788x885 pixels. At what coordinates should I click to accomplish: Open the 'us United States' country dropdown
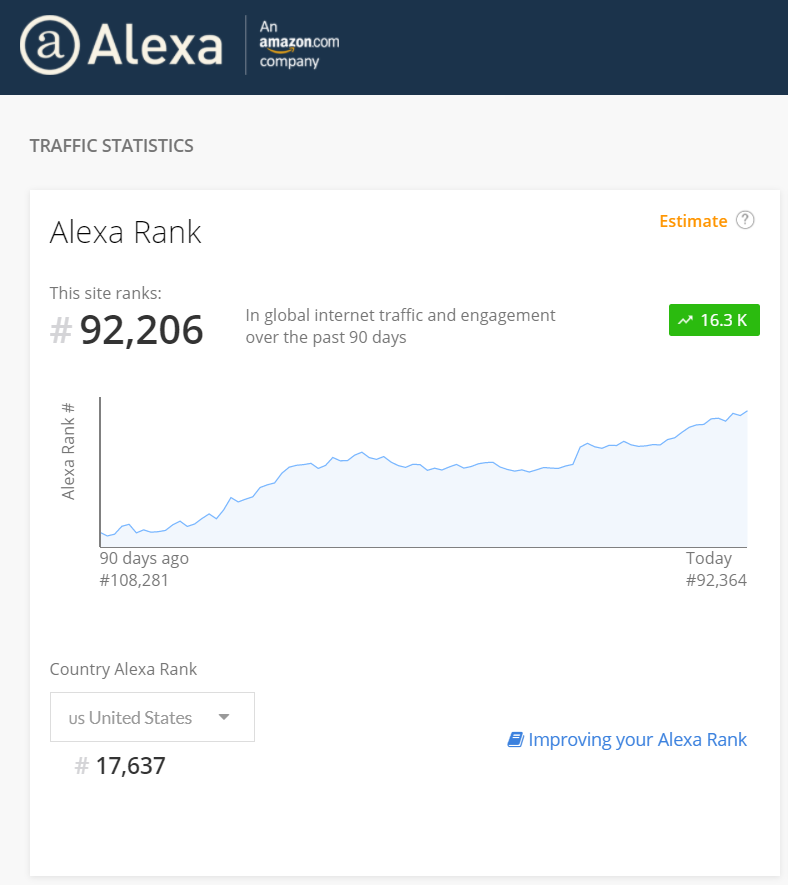tap(152, 717)
